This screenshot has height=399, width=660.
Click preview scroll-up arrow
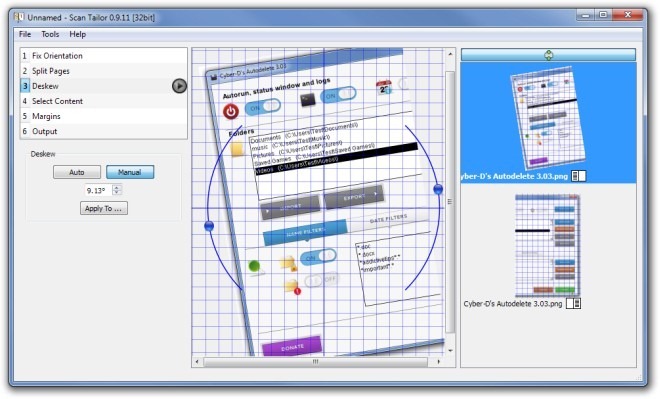pos(450,54)
